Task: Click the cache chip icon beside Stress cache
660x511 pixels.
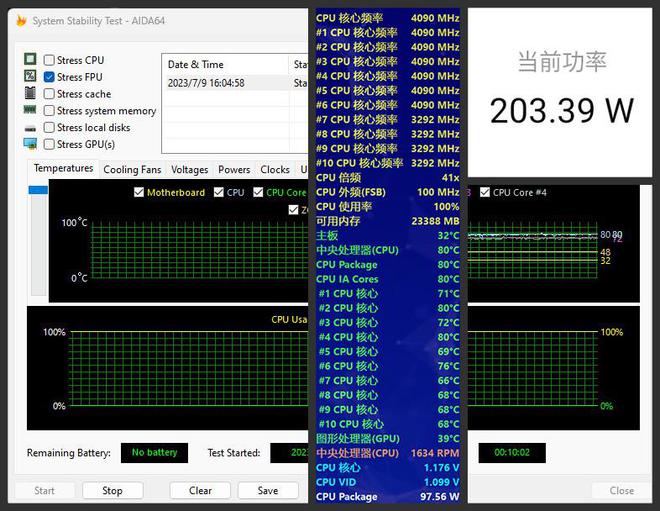Action: click(30, 93)
